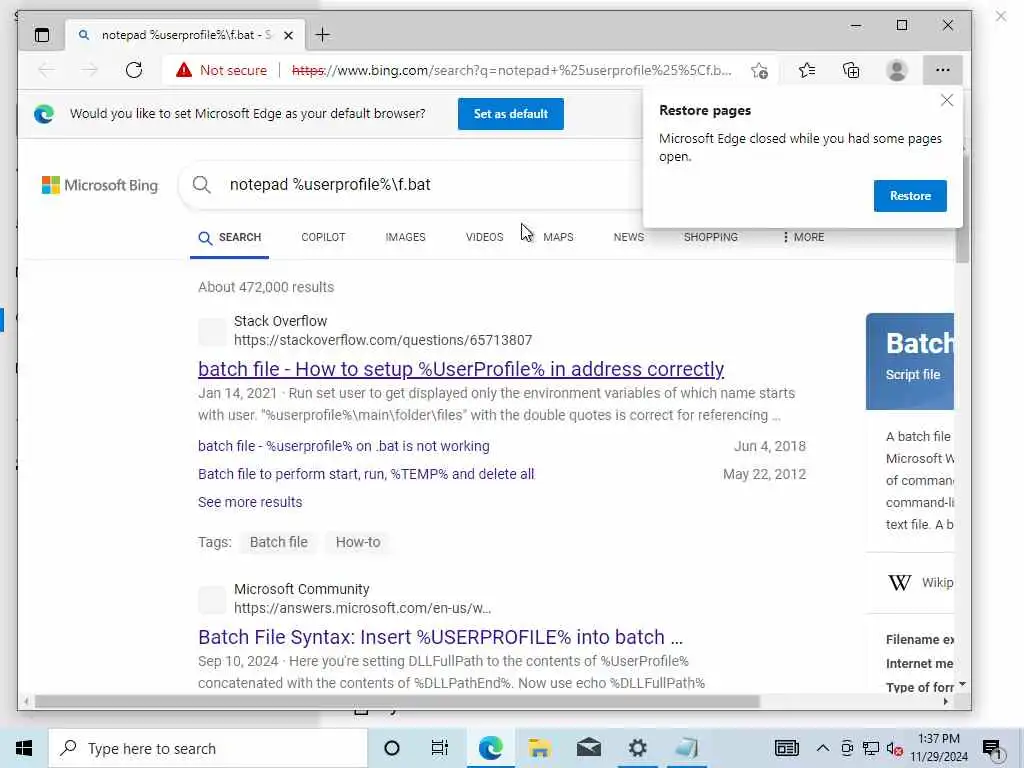
Task: Click the scroll down arrow
Action: (x=962, y=684)
